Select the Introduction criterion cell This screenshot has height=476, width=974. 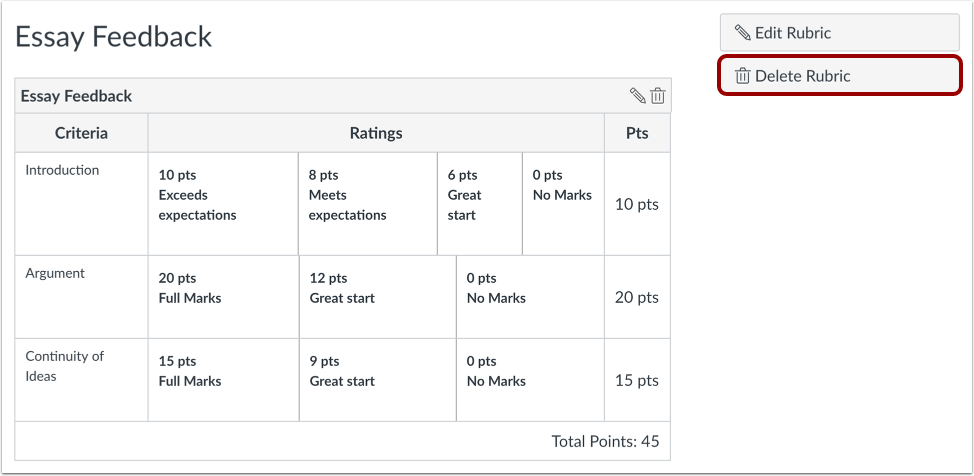pos(62,170)
